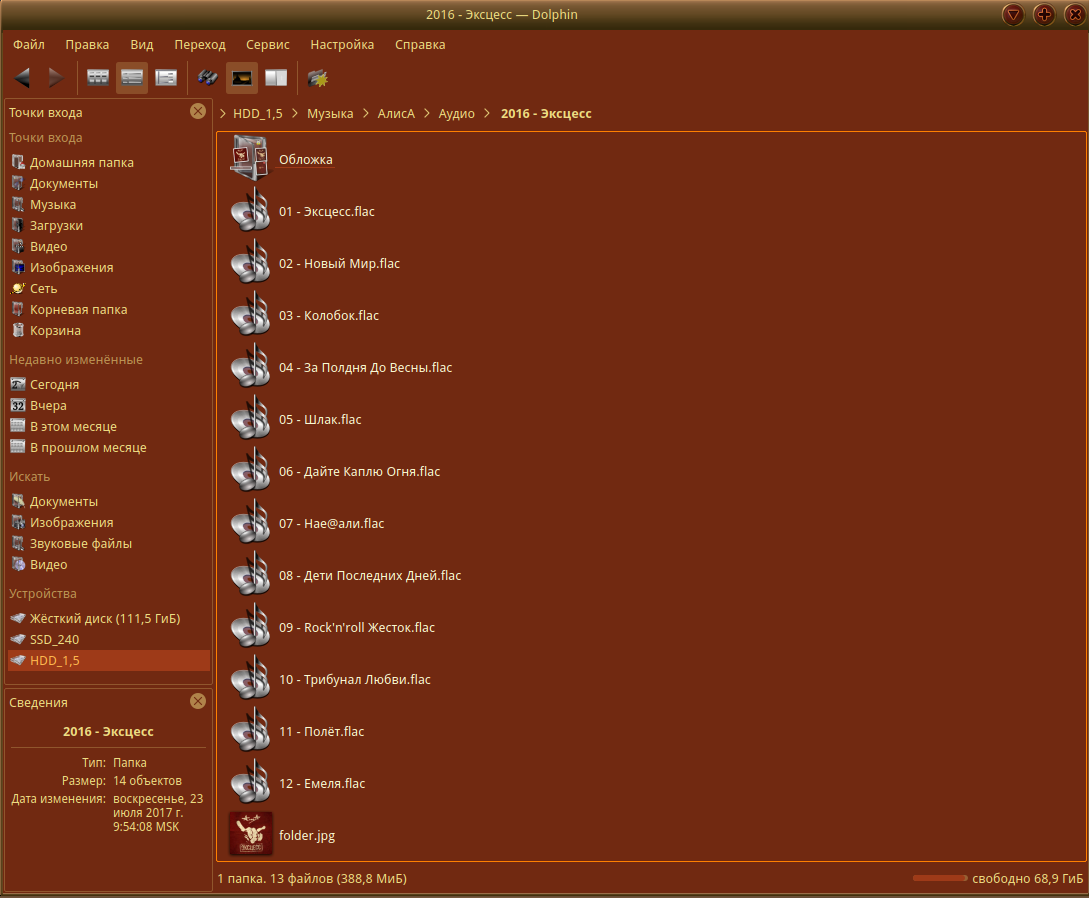The image size is (1089, 898).
Task: Open the Вид menu
Action: [x=142, y=44]
